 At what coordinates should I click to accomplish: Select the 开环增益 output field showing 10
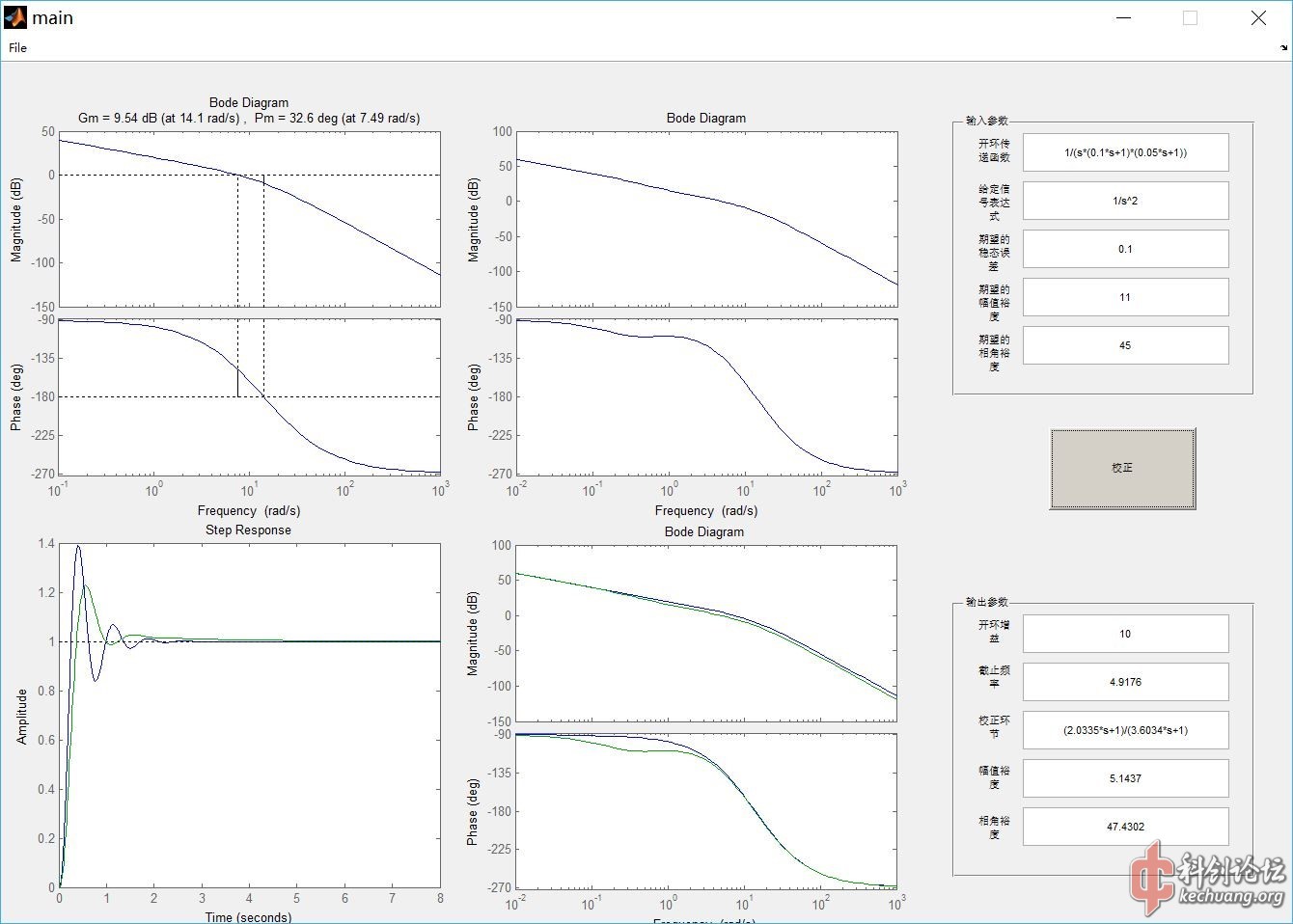[x=1125, y=634]
